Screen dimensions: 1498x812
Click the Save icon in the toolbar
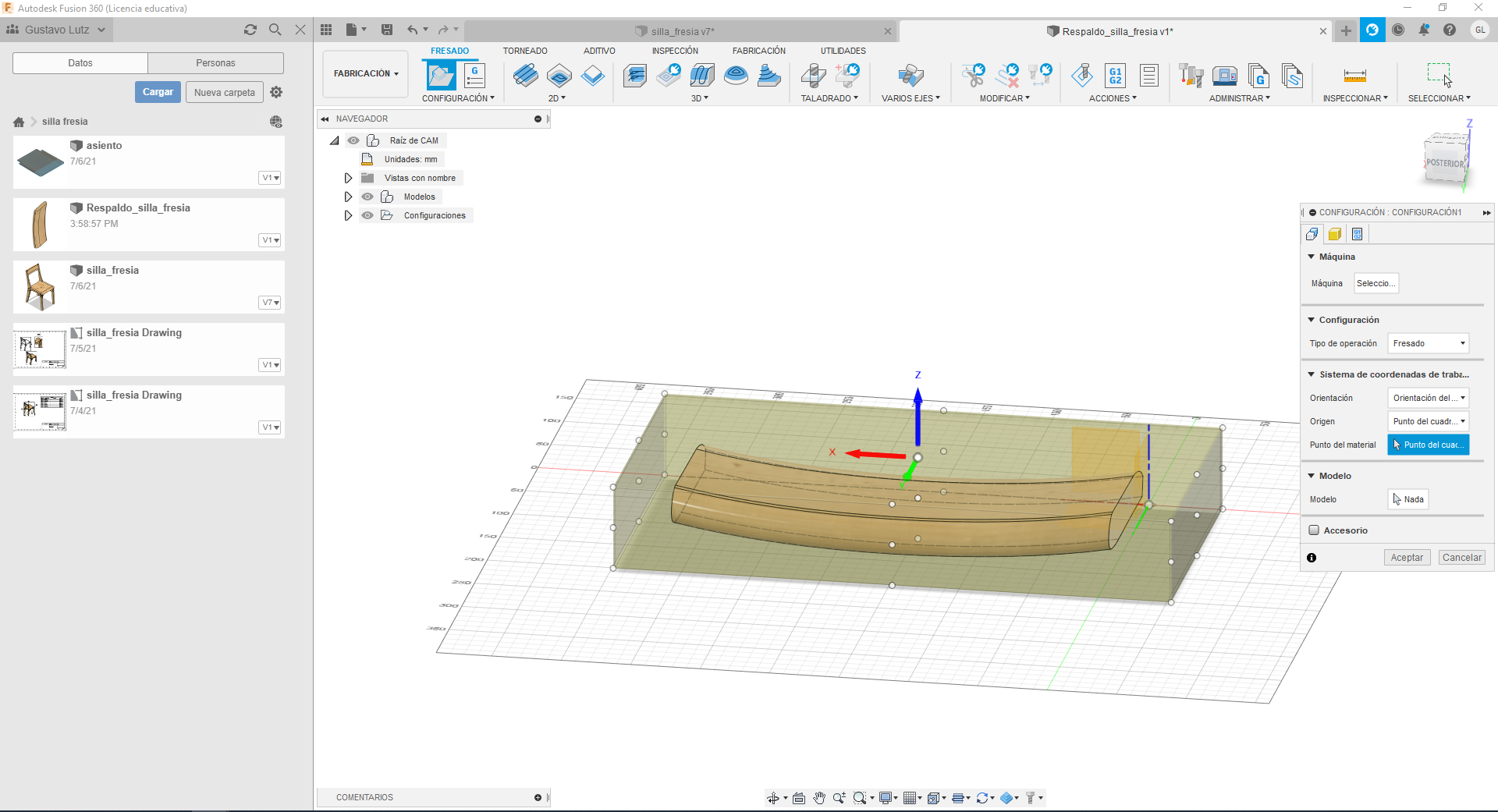386,30
